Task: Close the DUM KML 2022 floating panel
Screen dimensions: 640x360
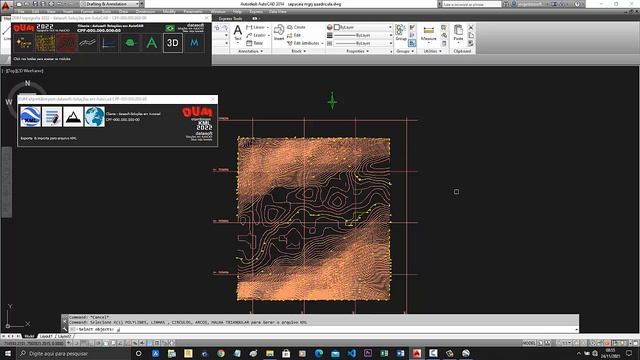Action: click(x=213, y=99)
